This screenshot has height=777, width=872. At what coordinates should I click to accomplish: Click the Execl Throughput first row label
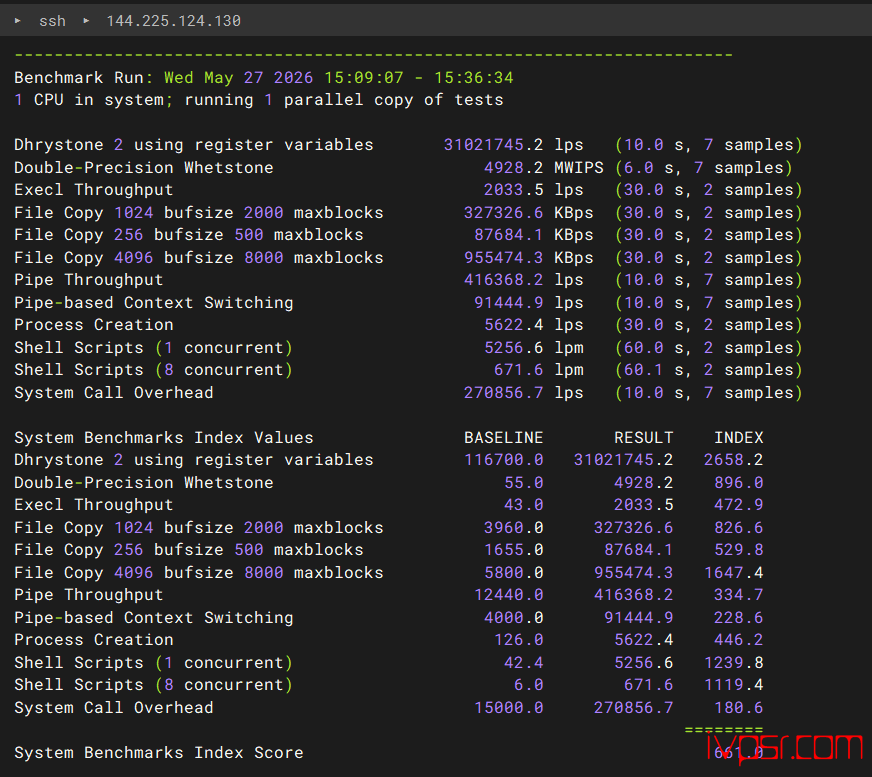pos(93,190)
